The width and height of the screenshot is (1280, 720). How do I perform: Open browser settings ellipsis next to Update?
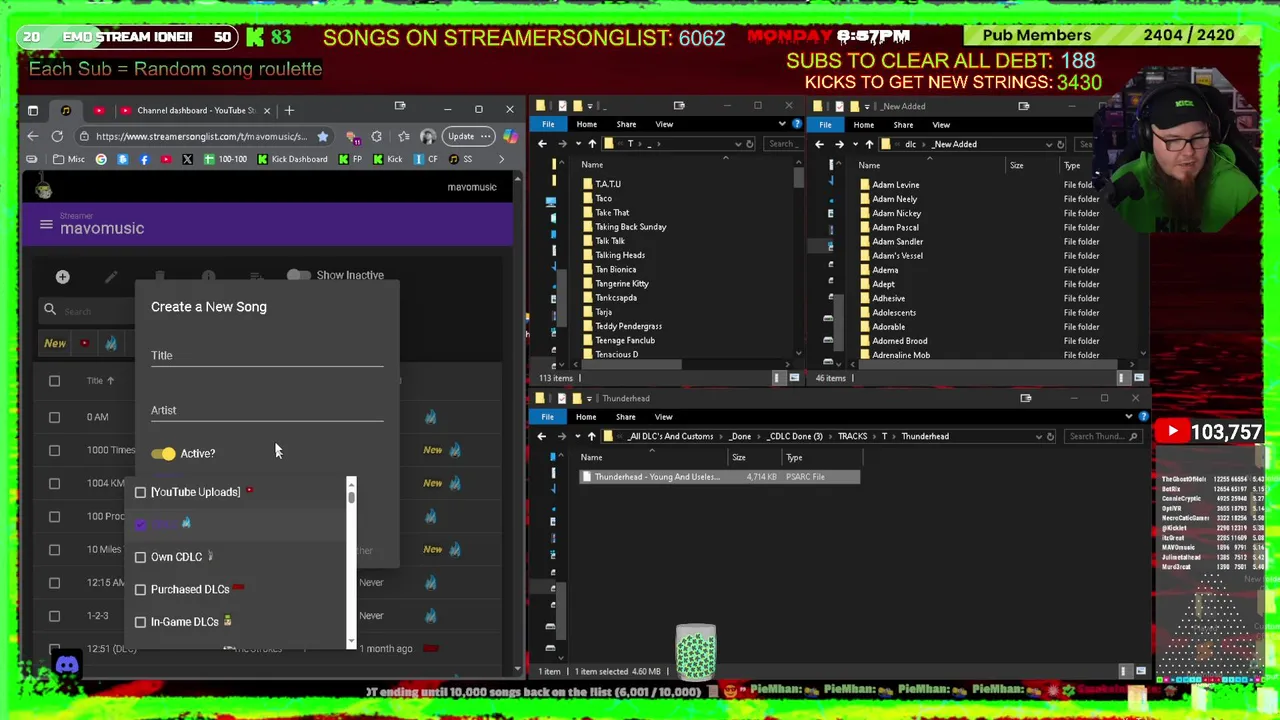486,136
